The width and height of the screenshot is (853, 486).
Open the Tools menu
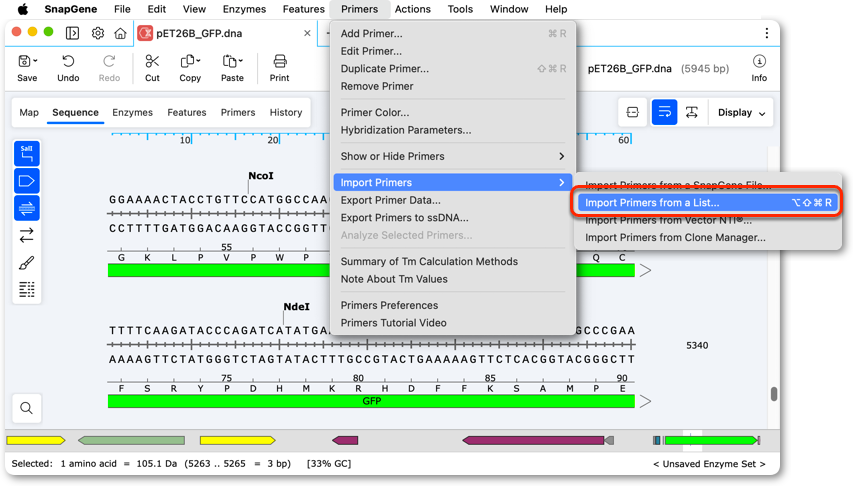(x=460, y=9)
